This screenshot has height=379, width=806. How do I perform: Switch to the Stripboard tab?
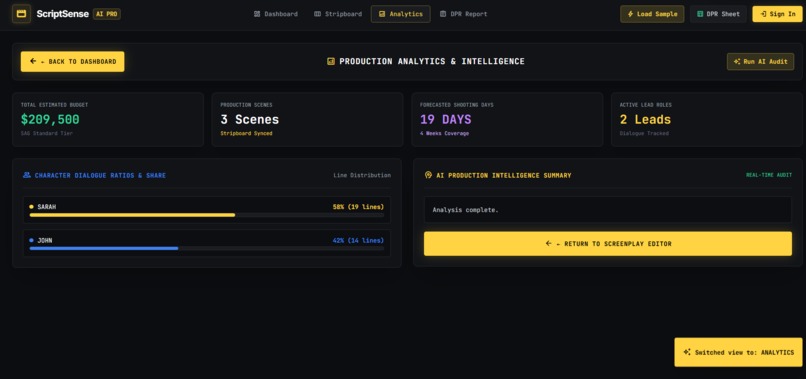[x=338, y=14]
